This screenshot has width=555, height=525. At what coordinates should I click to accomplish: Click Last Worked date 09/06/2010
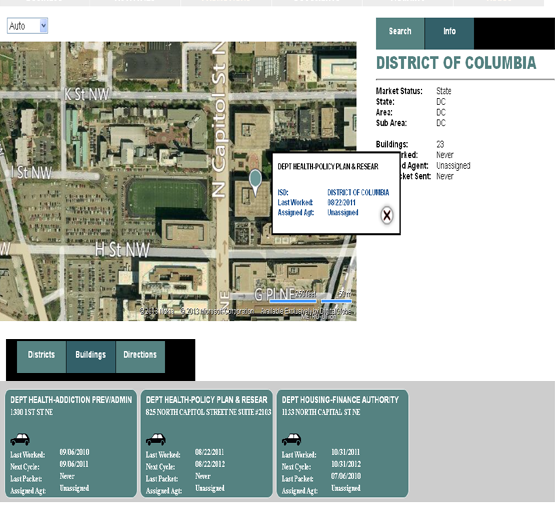pyautogui.click(x=74, y=452)
